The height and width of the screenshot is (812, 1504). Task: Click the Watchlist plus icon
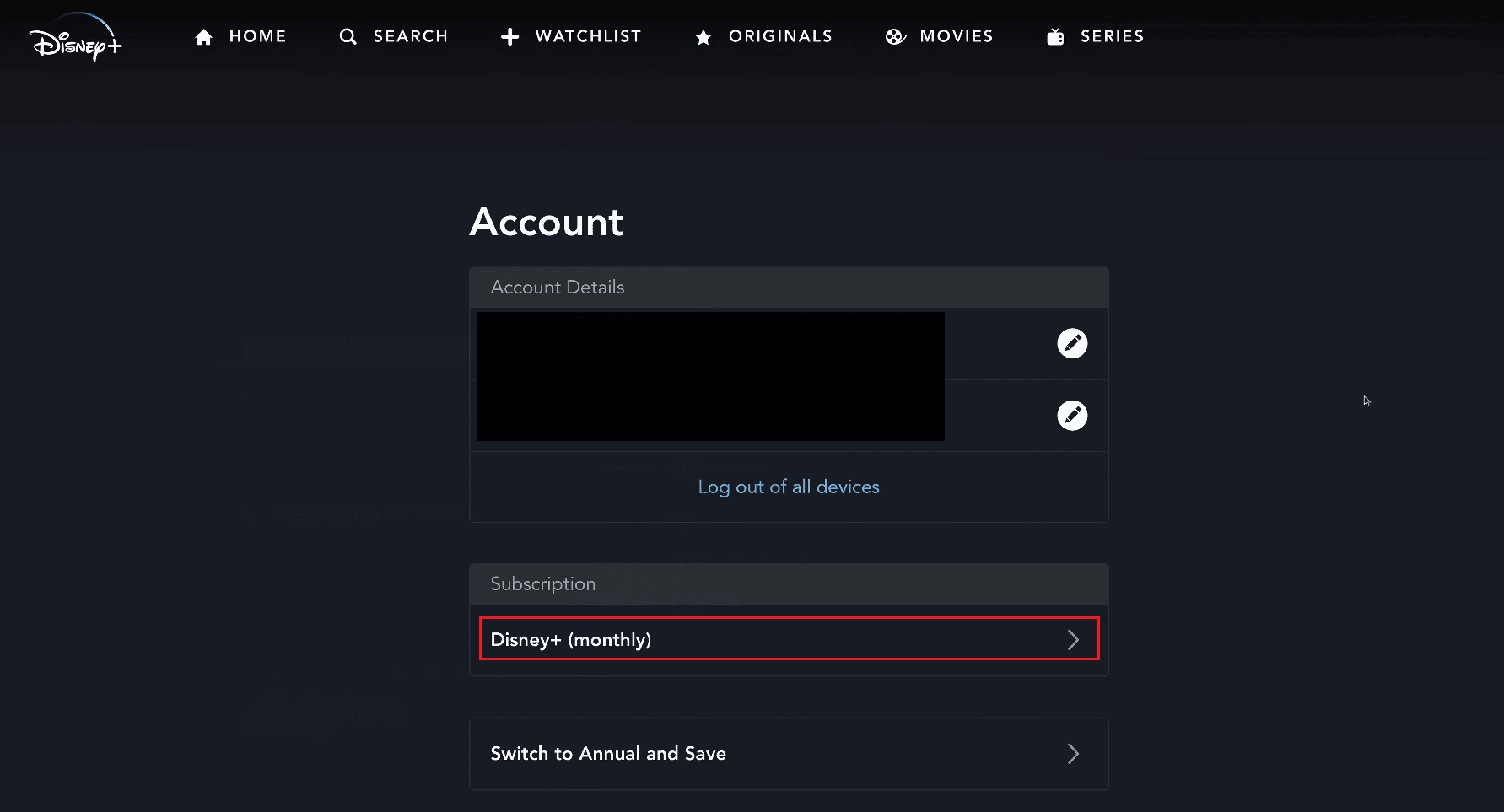click(x=509, y=37)
